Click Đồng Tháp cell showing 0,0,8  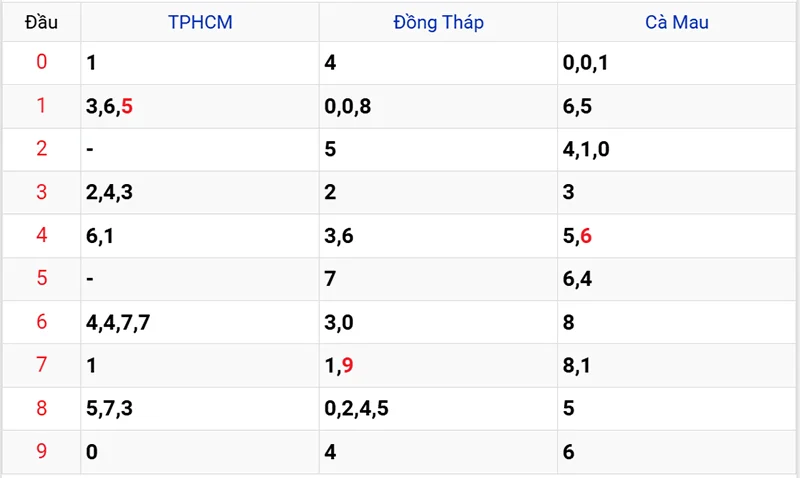pyautogui.click(x=348, y=106)
